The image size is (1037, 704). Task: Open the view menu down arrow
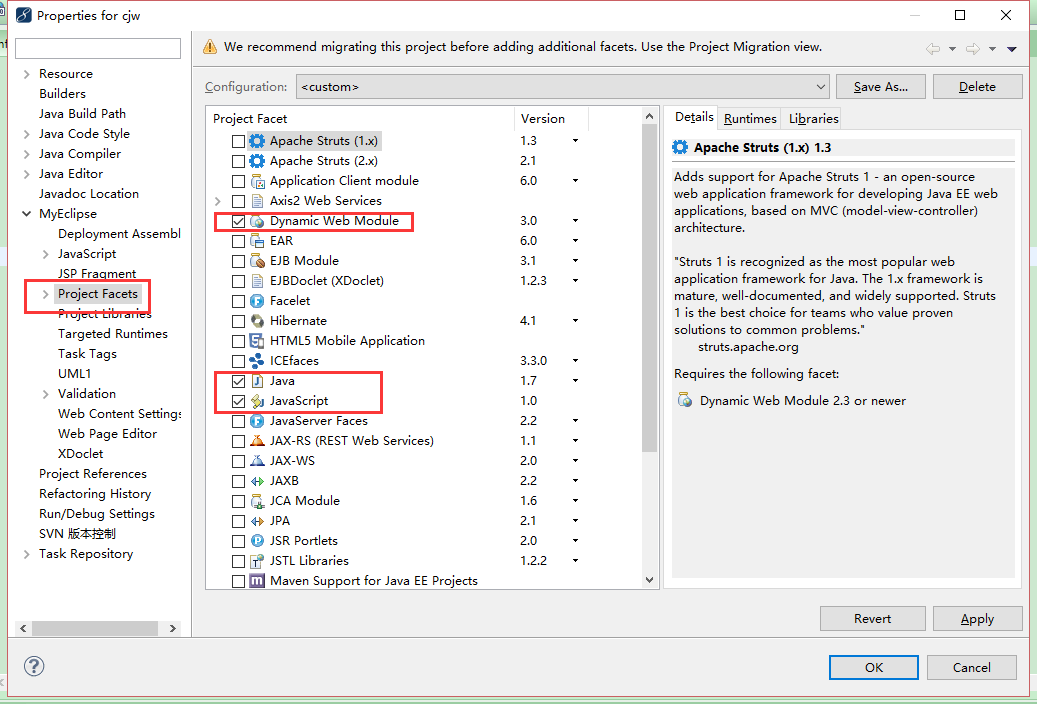pyautogui.click(x=1012, y=49)
